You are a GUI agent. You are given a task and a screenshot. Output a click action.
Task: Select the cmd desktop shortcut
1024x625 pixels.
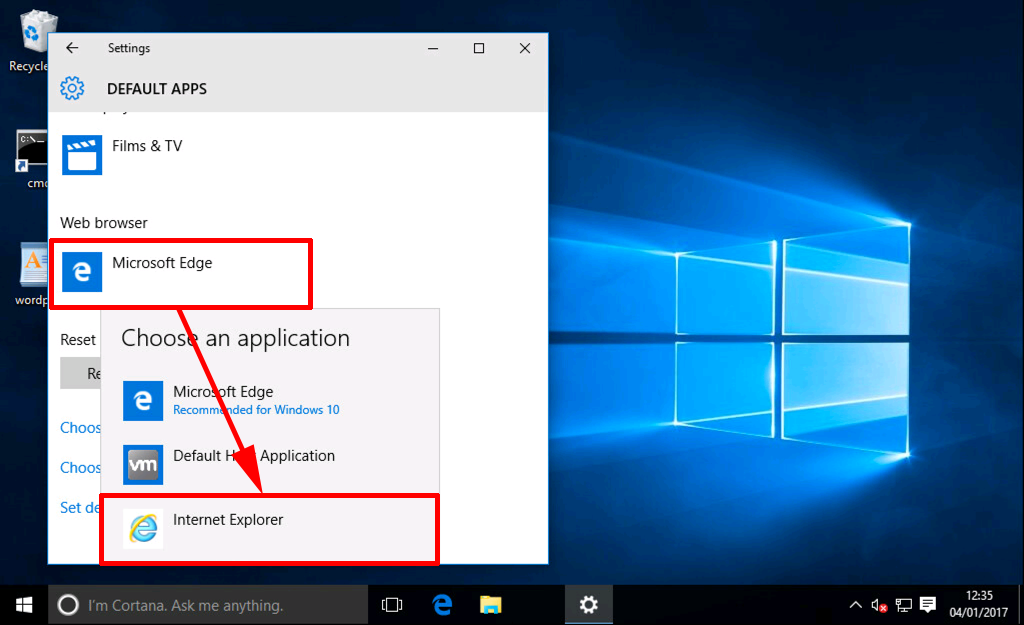[31, 159]
